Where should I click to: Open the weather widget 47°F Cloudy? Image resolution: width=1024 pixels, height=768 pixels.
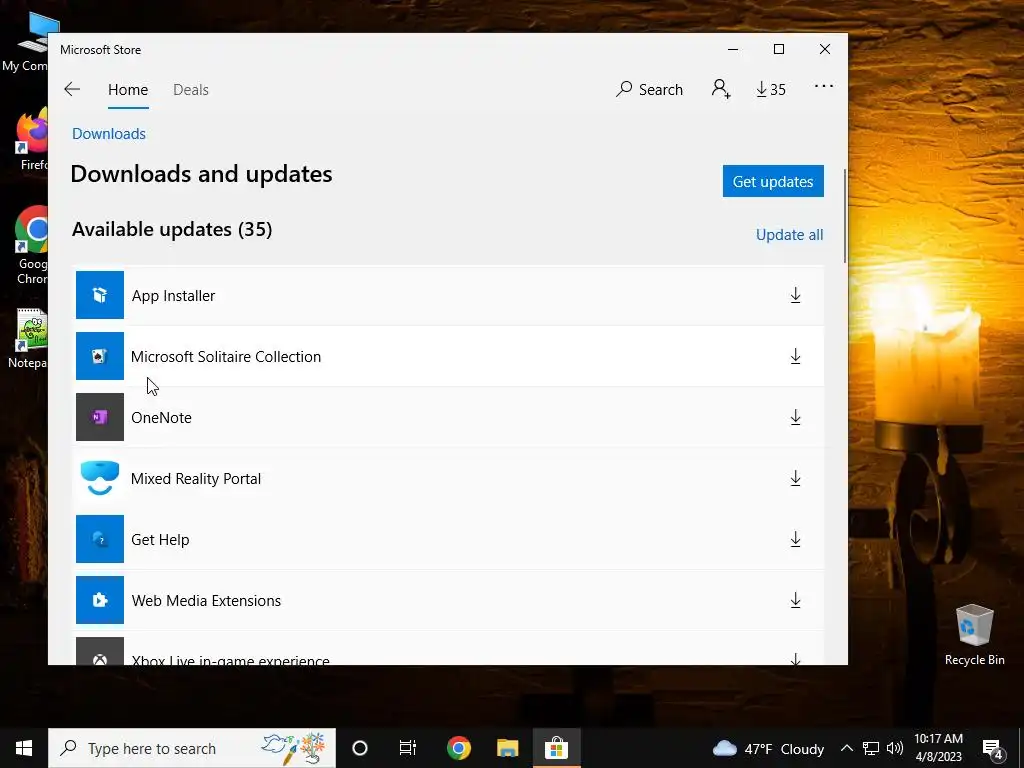[x=768, y=748]
